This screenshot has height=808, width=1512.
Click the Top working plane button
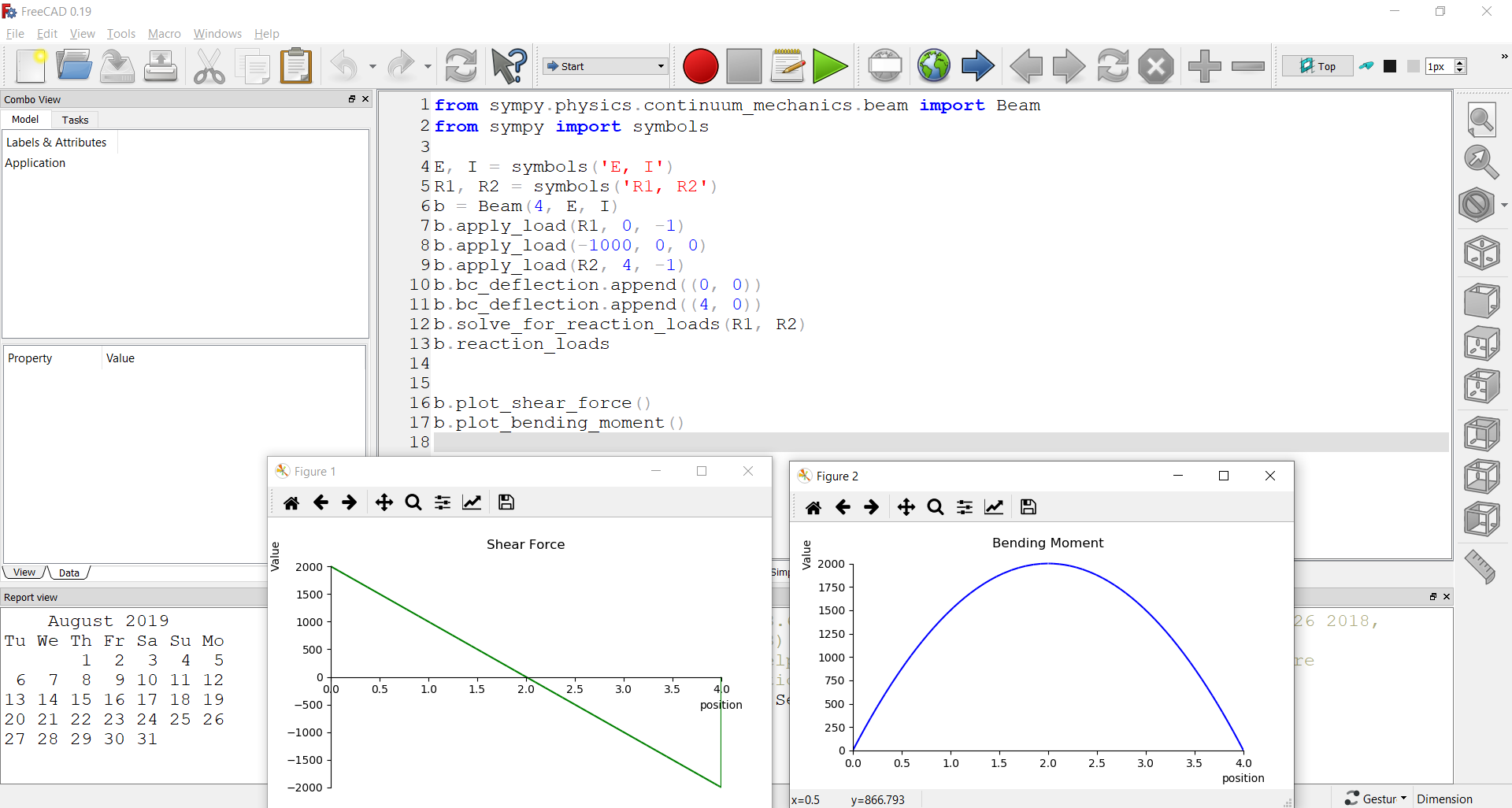coord(1317,66)
